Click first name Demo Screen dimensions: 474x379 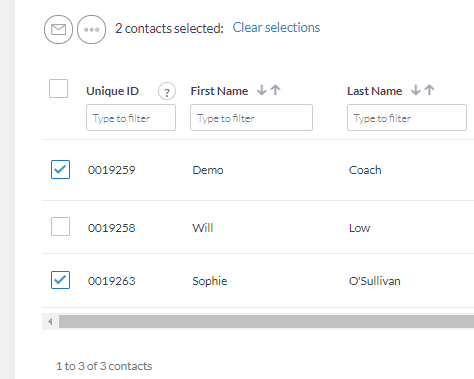pos(208,170)
